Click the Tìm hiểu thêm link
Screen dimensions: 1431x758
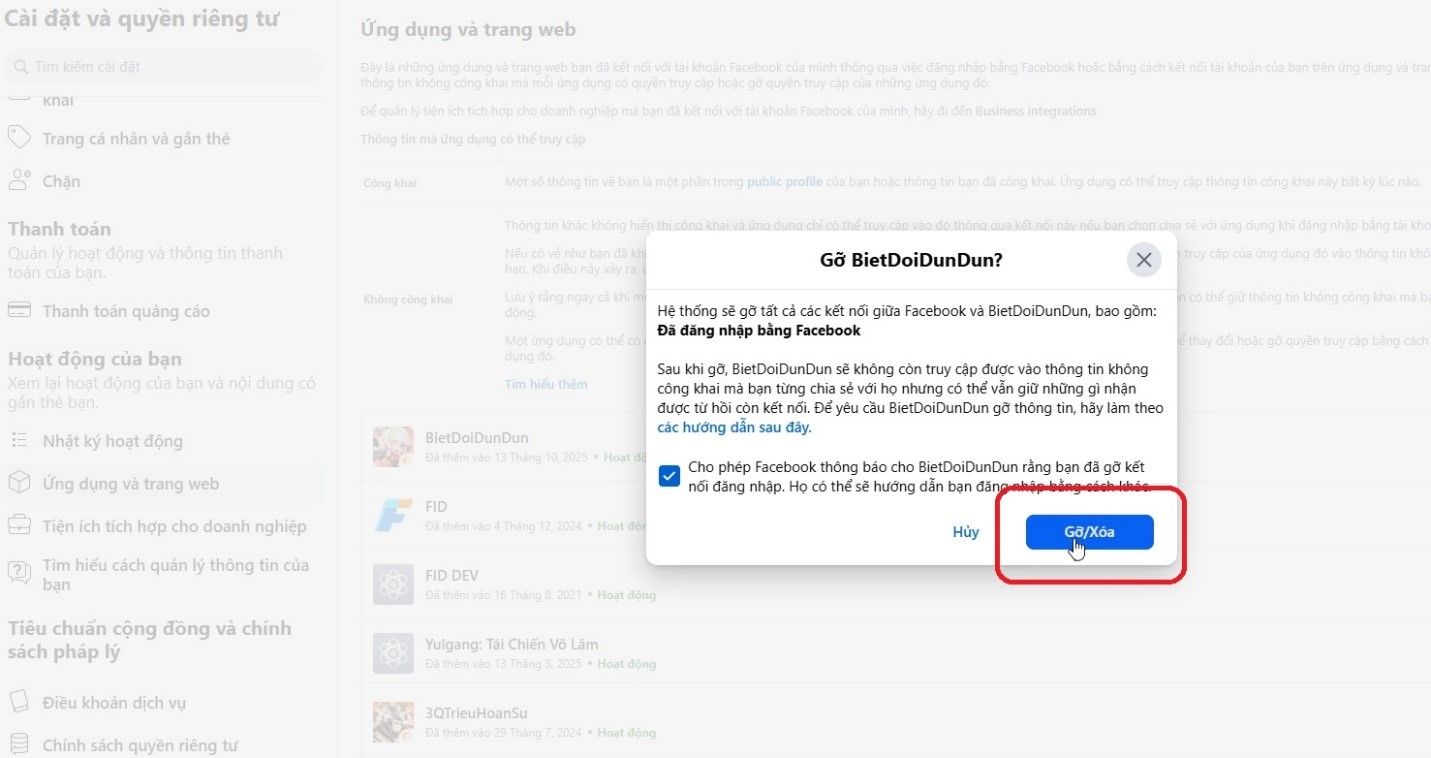(x=546, y=384)
